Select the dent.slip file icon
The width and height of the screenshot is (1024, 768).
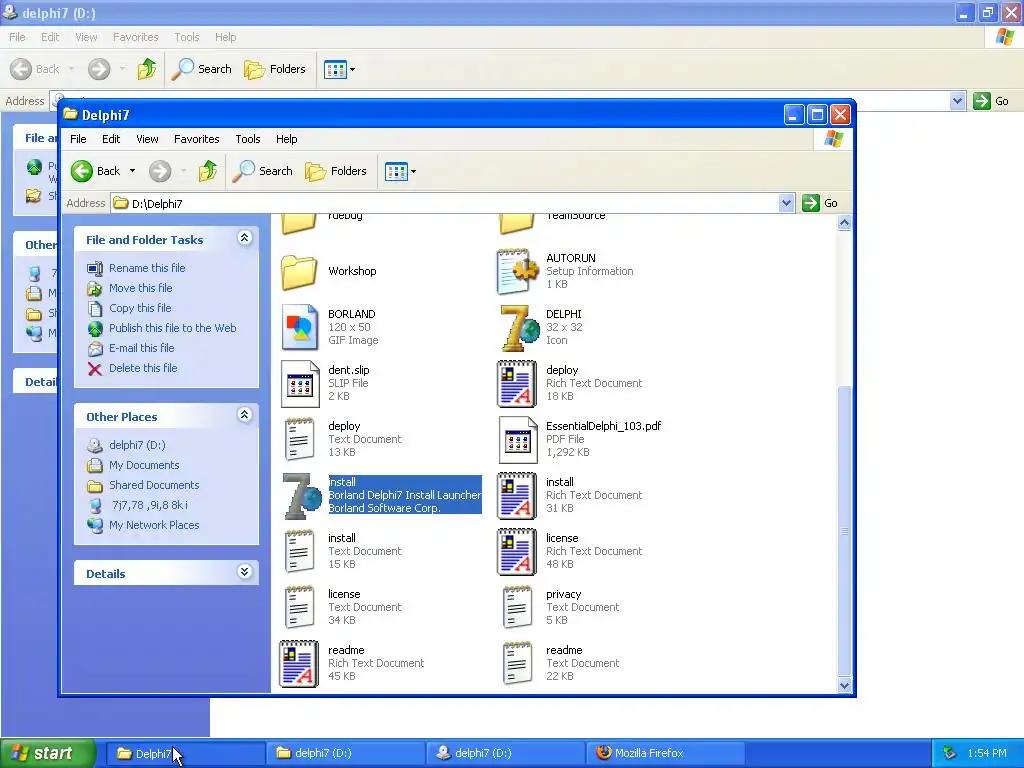tap(300, 383)
